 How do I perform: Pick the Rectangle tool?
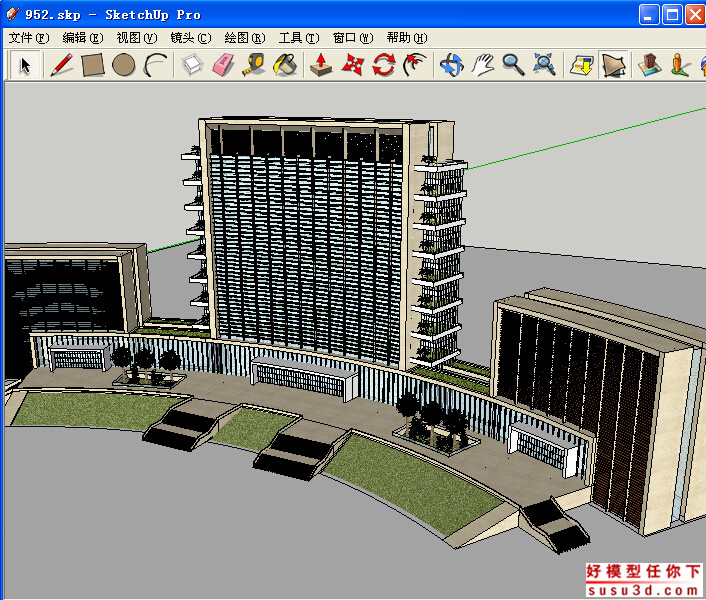[93, 65]
